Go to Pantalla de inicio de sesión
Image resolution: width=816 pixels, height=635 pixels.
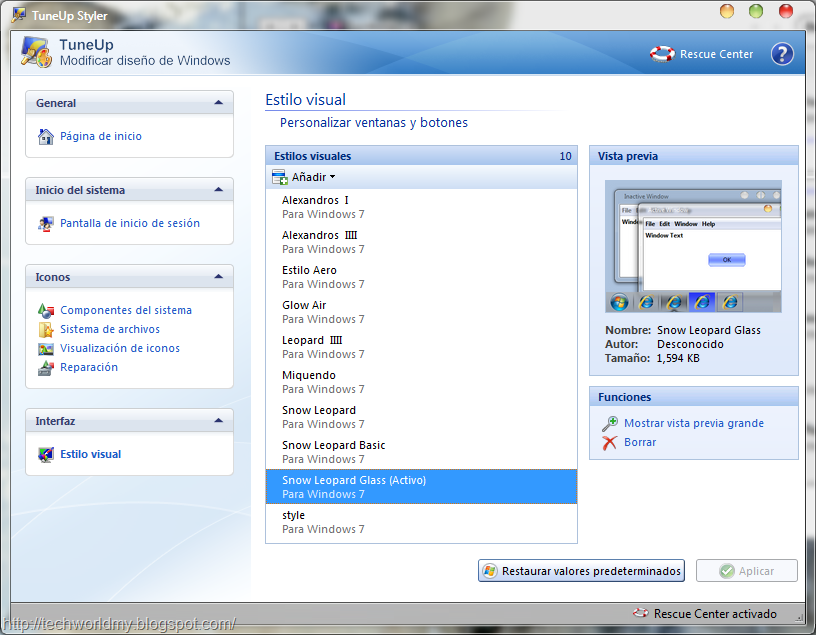130,223
